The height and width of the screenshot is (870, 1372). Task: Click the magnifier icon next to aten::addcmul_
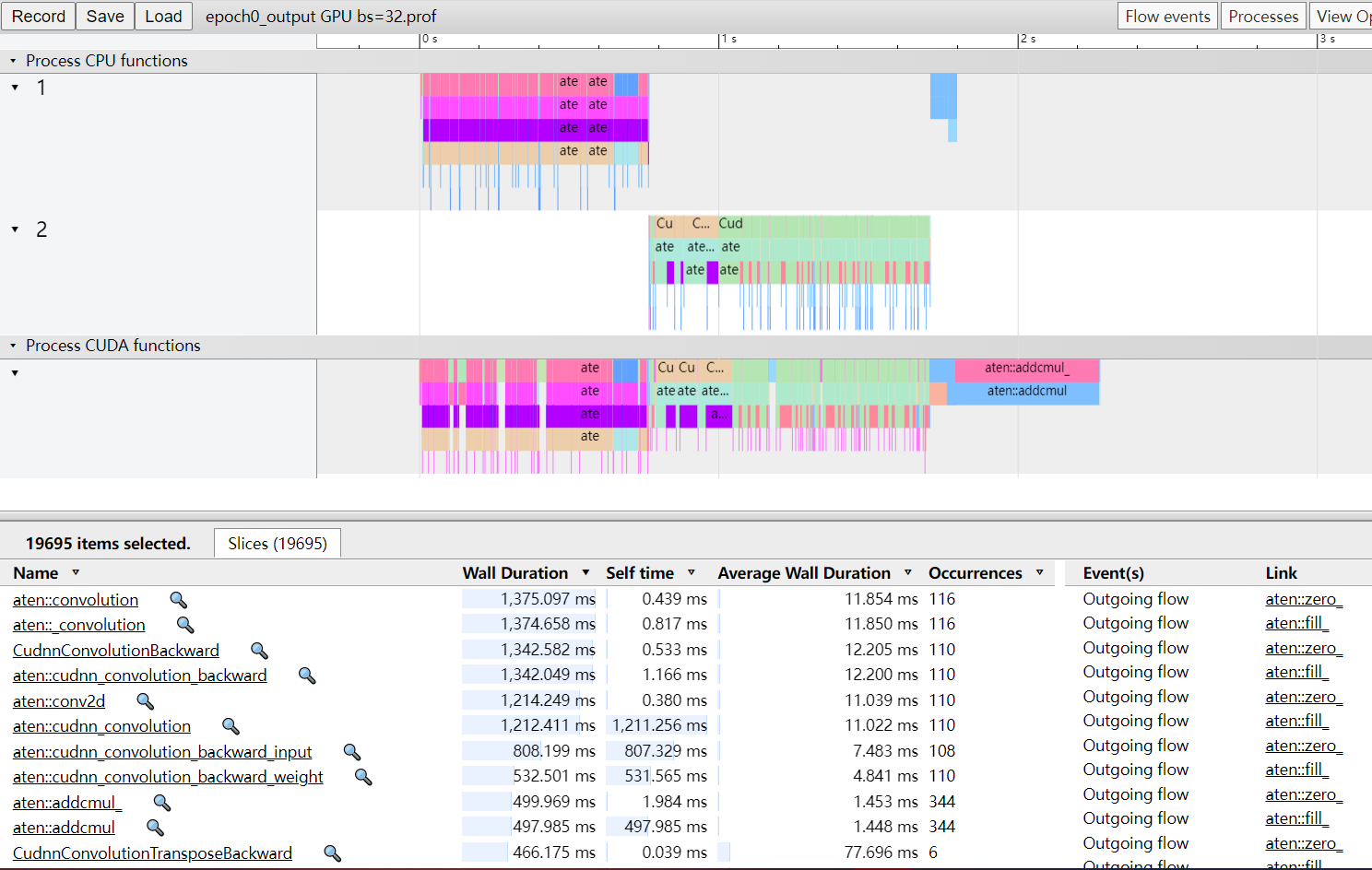[x=162, y=803]
